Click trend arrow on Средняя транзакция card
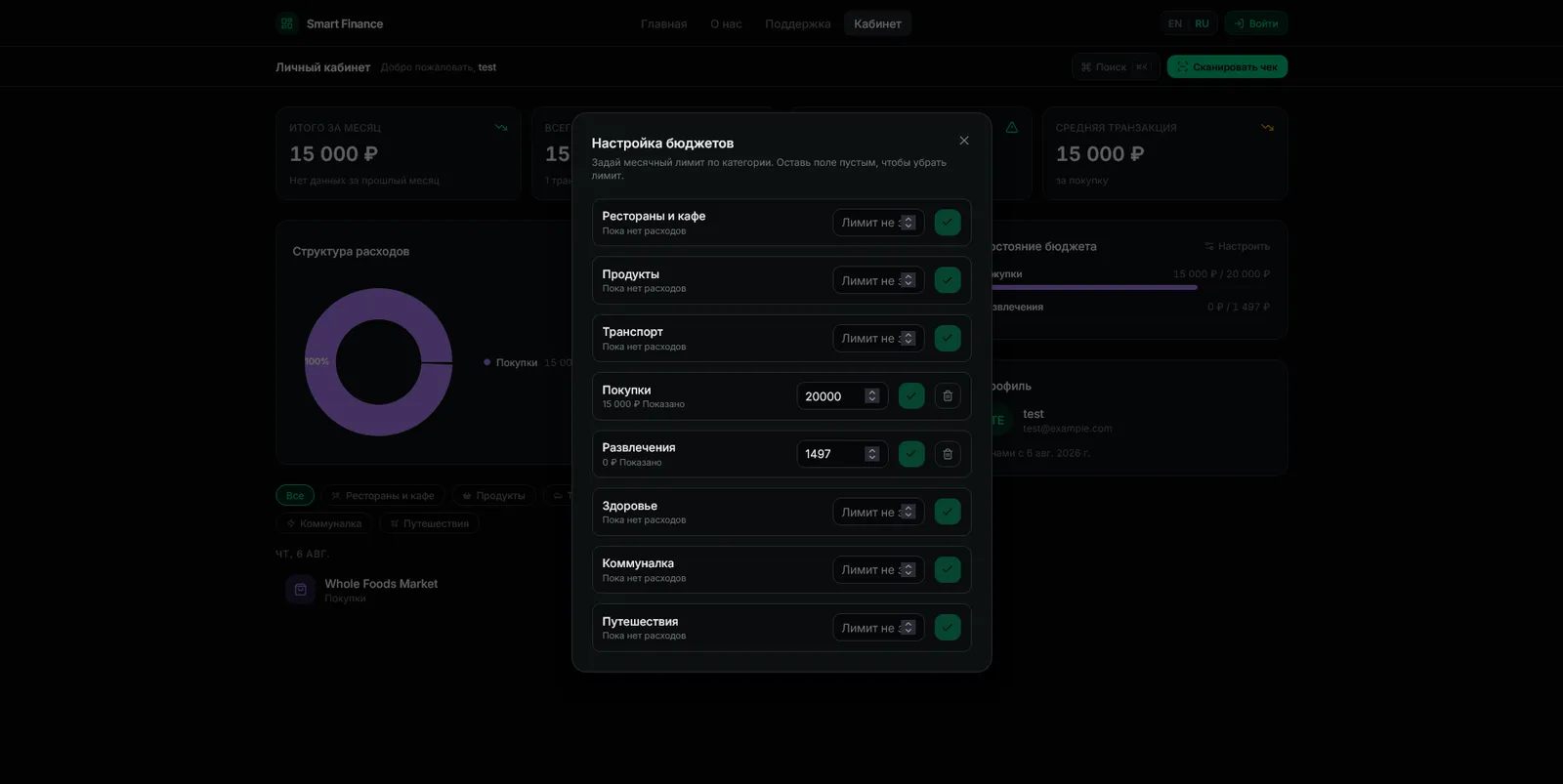Image resolution: width=1563 pixels, height=784 pixels. pos(1267,128)
